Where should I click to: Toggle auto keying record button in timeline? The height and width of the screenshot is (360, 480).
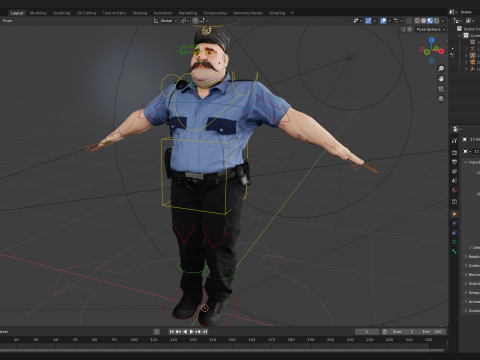(x=156, y=331)
